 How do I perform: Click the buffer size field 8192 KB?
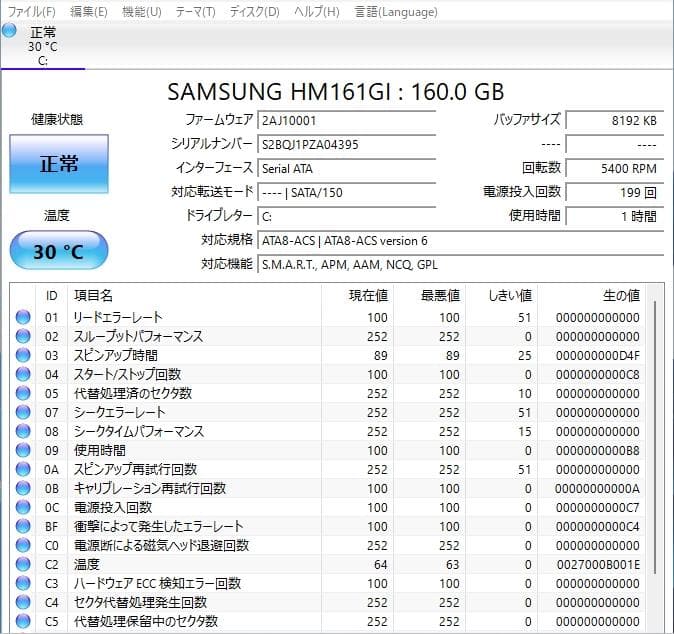click(x=615, y=120)
